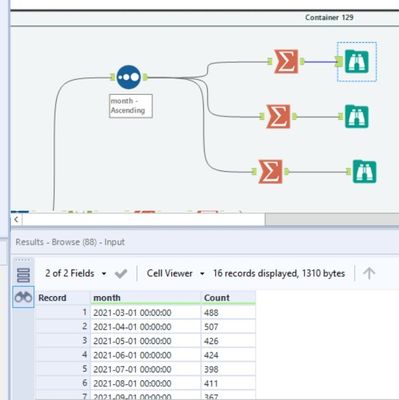
Task: Select Count cell 426
Action: pos(228,341)
